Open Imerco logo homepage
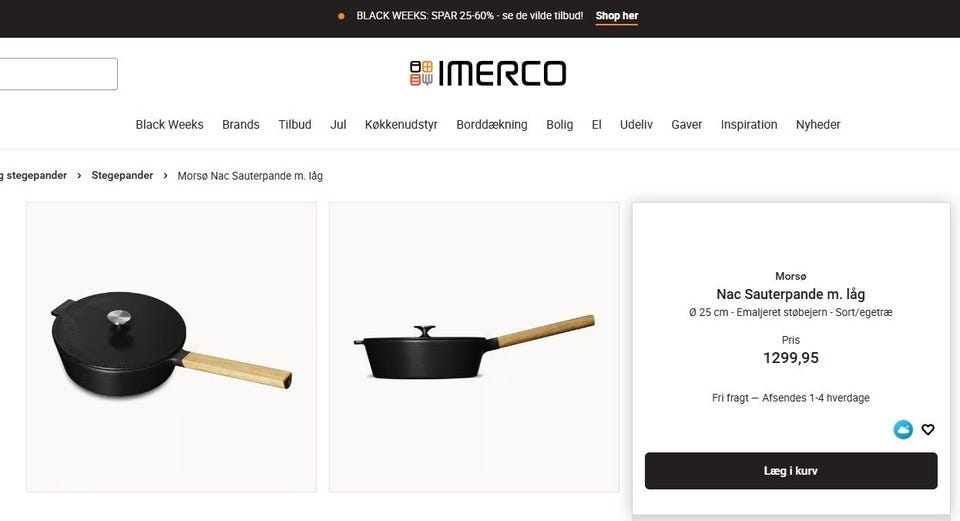The width and height of the screenshot is (960, 521). (x=488, y=73)
